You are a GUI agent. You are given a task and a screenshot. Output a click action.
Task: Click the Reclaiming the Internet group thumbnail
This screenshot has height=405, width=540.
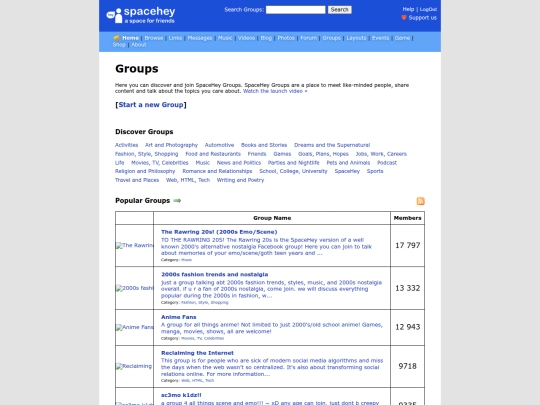pyautogui.click(x=134, y=366)
